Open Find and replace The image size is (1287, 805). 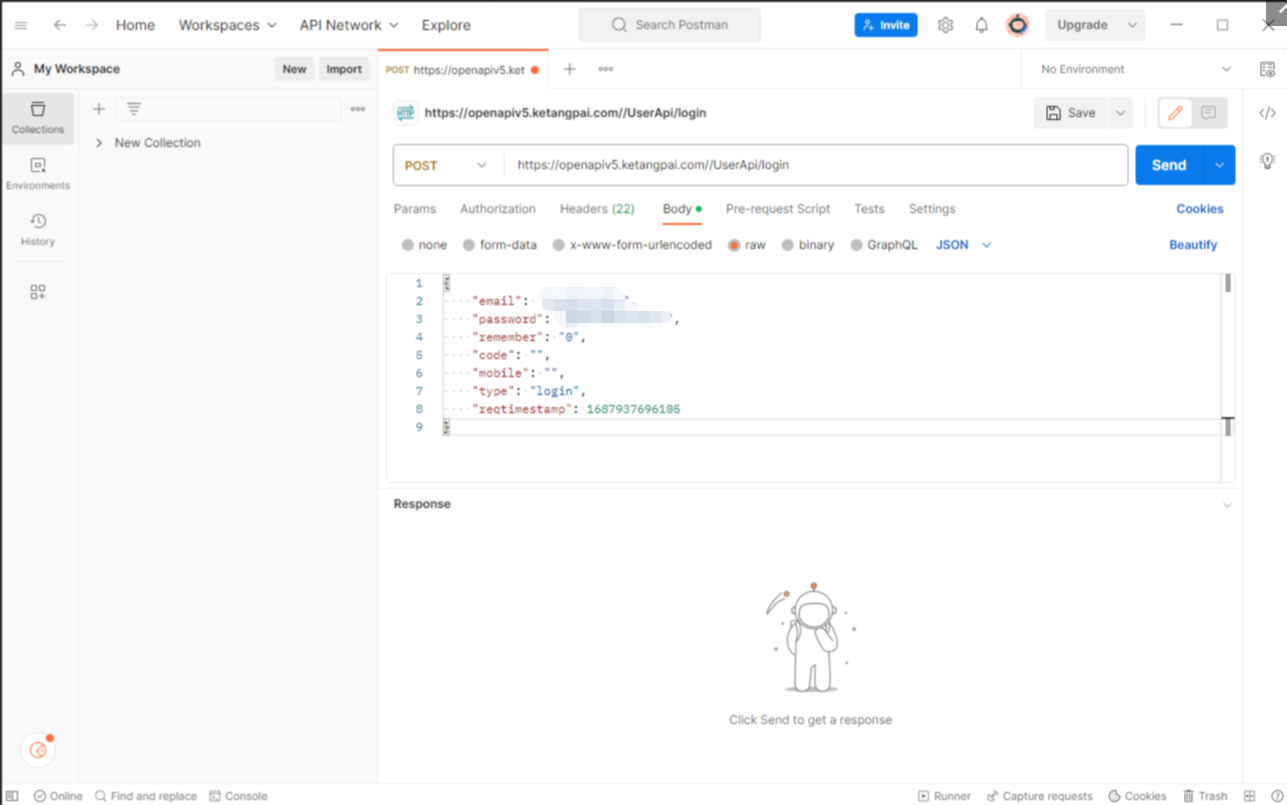[146, 796]
